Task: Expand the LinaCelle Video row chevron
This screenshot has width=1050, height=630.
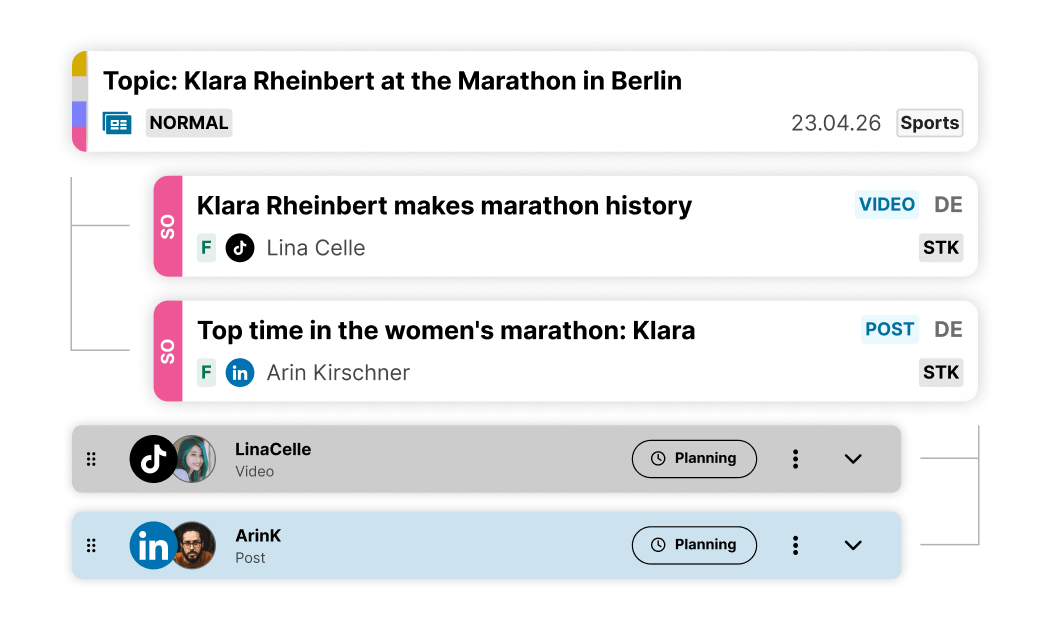Action: pos(853,459)
